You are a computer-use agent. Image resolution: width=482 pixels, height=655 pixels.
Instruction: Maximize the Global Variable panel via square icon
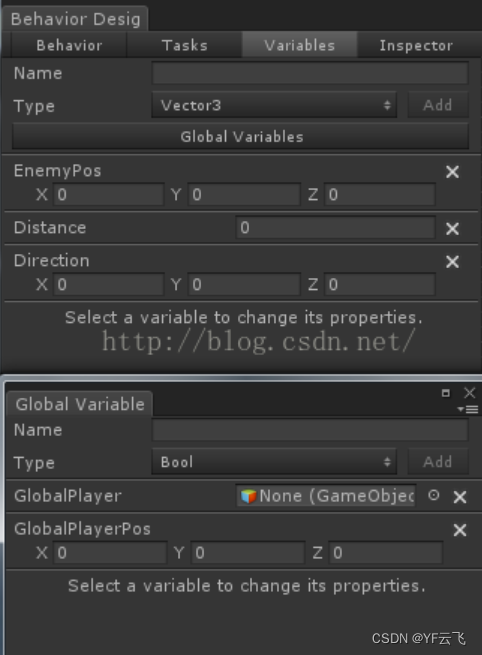[x=446, y=393]
